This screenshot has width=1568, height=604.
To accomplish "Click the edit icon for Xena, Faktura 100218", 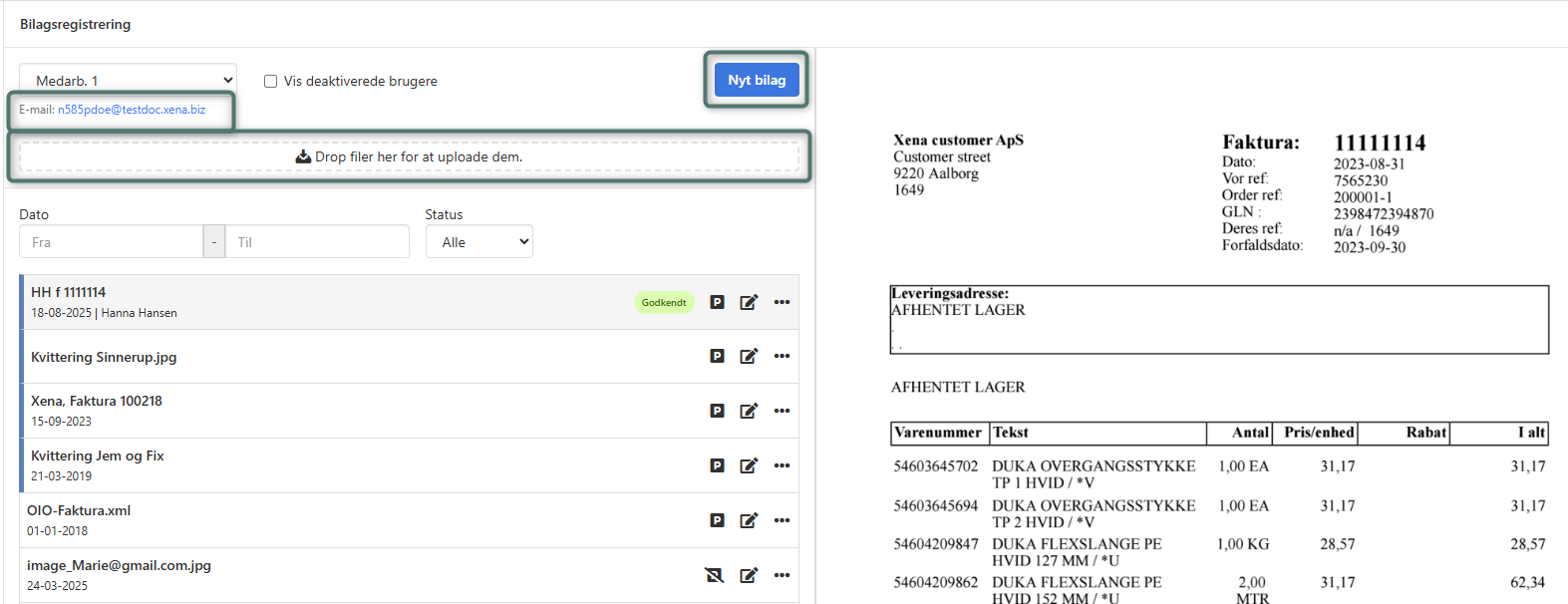I will pos(749,411).
